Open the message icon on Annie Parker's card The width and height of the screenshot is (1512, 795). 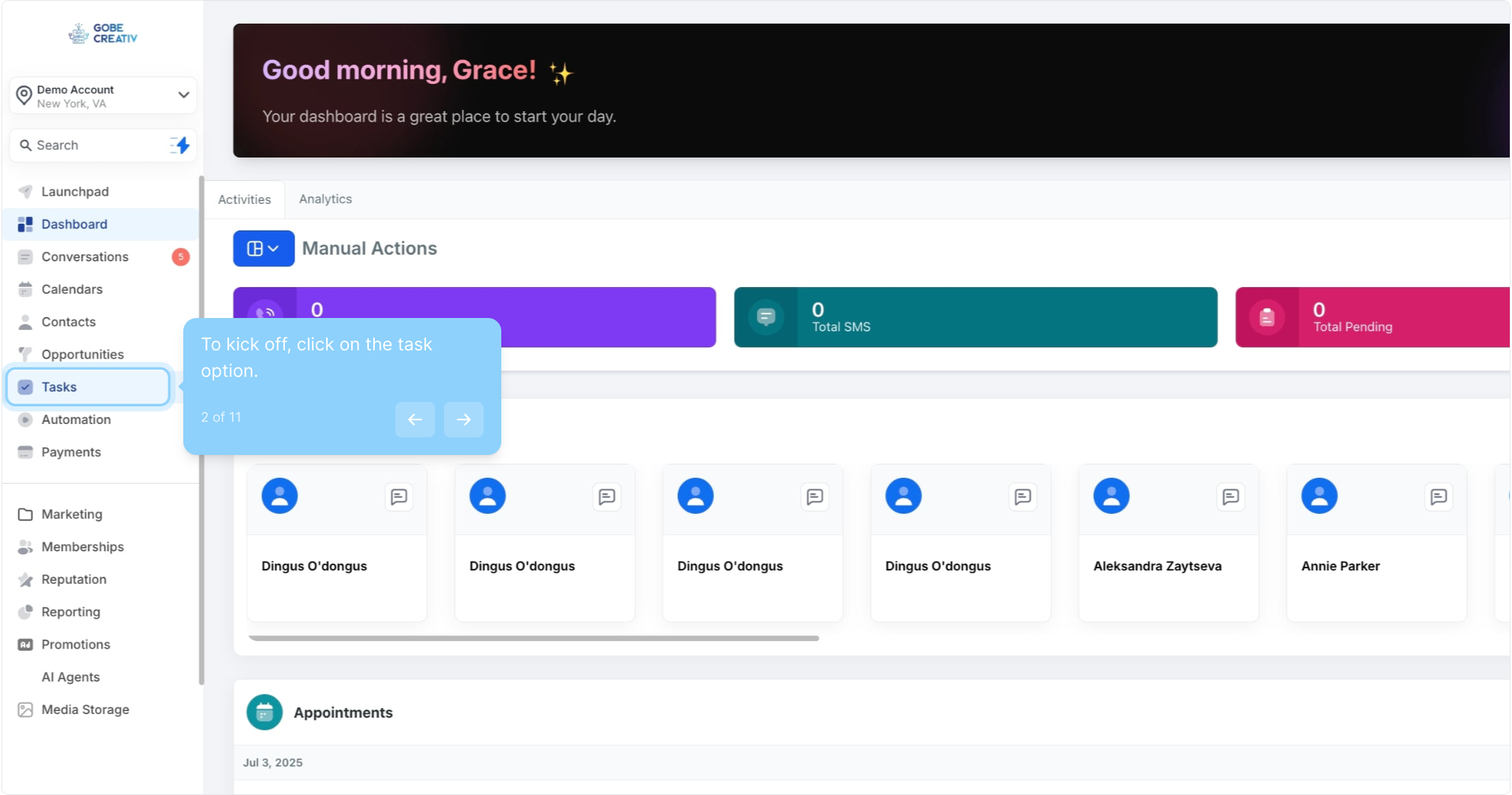pyautogui.click(x=1438, y=497)
